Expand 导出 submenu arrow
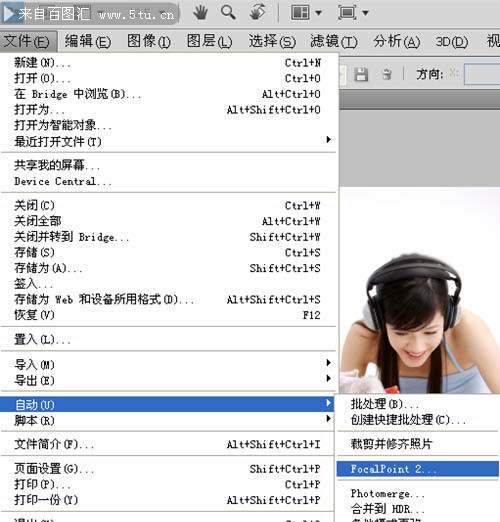 pos(328,378)
